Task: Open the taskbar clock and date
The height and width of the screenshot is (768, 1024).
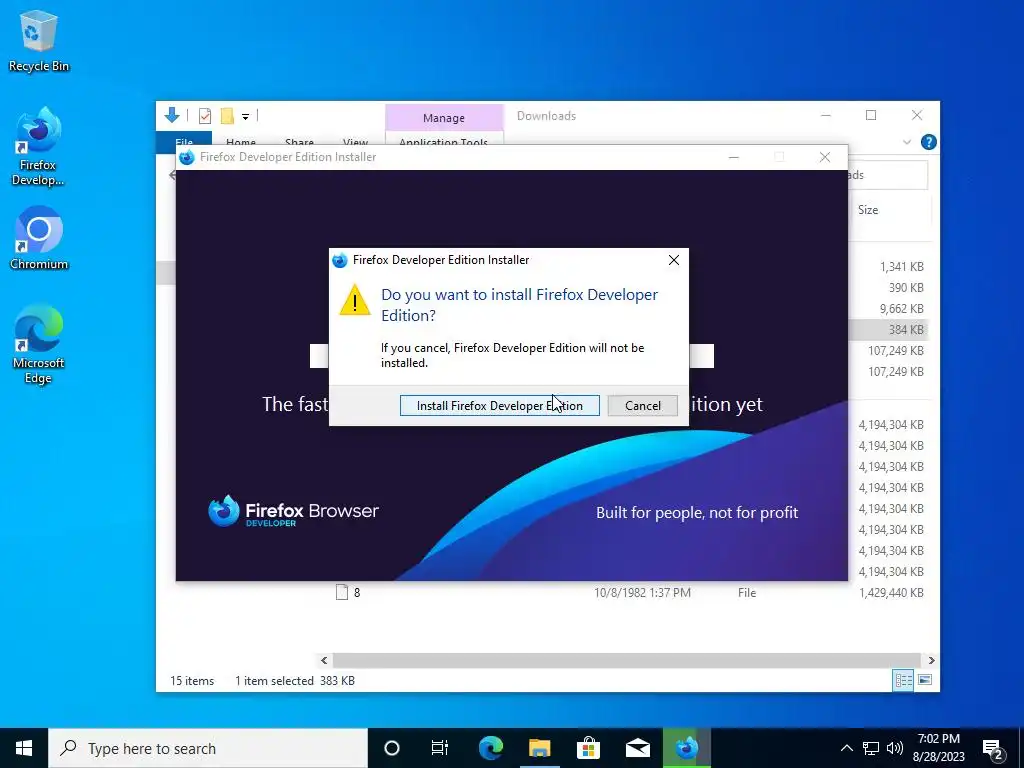Action: [939, 748]
